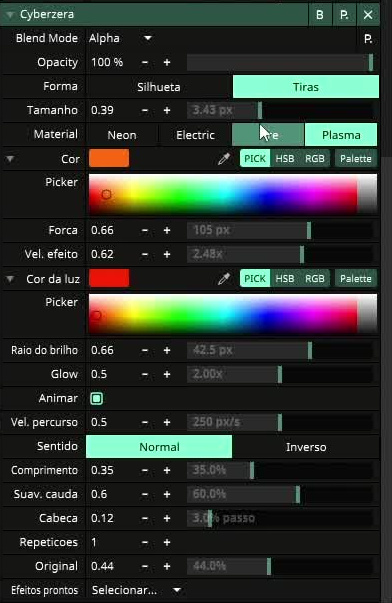The height and width of the screenshot is (603, 392).
Task: Open the Blend Mode Alpha dropdown
Action: 120,38
